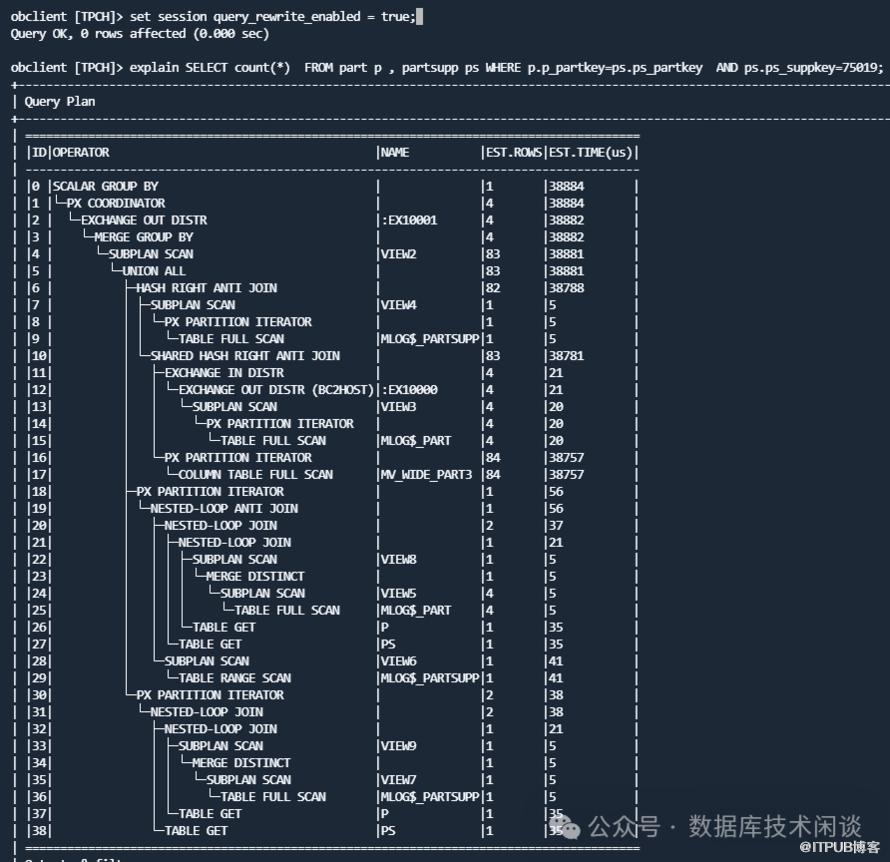Click the OPERATOR column header
This screenshot has height=862, width=890.
pyautogui.click(x=81, y=152)
